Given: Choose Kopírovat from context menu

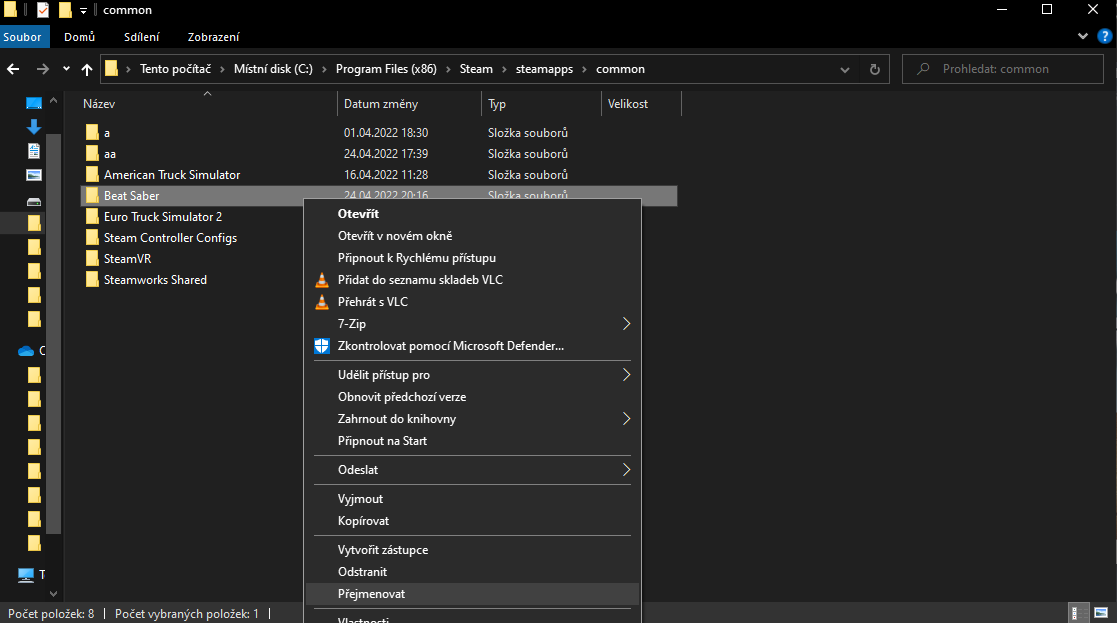Looking at the screenshot, I should click(x=472, y=521).
